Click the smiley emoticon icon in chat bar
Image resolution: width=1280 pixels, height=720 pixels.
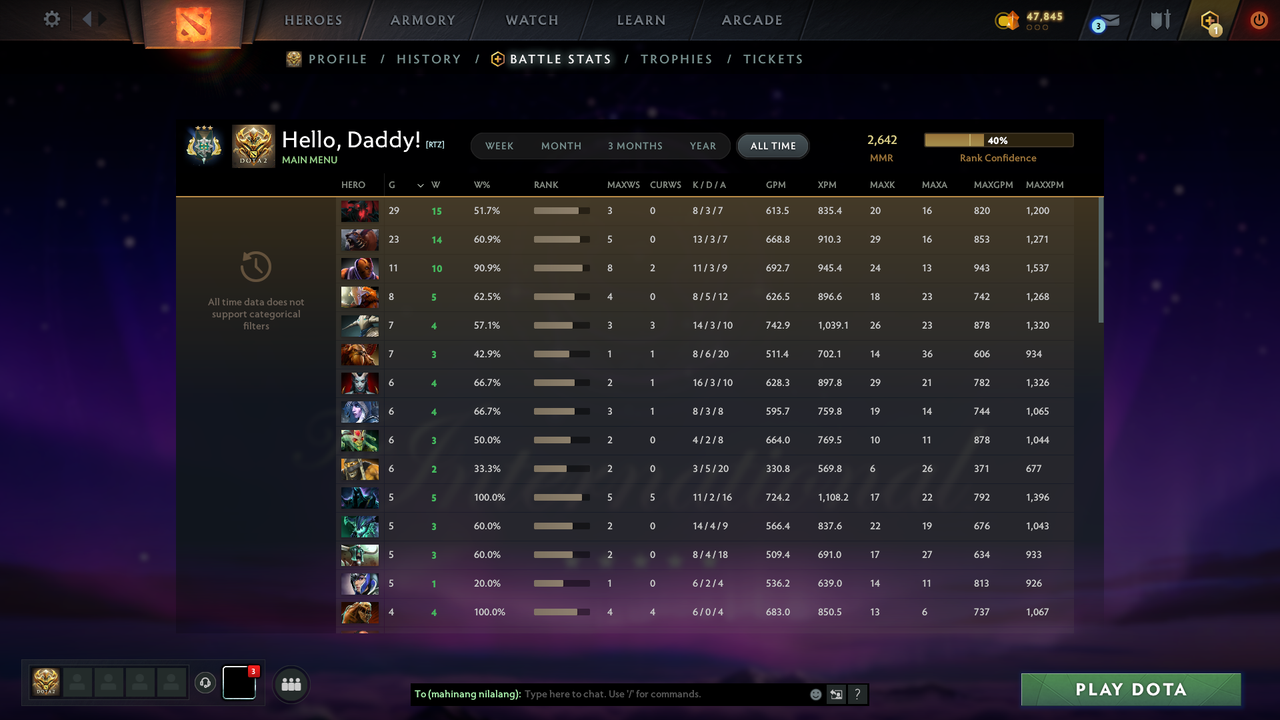point(815,694)
